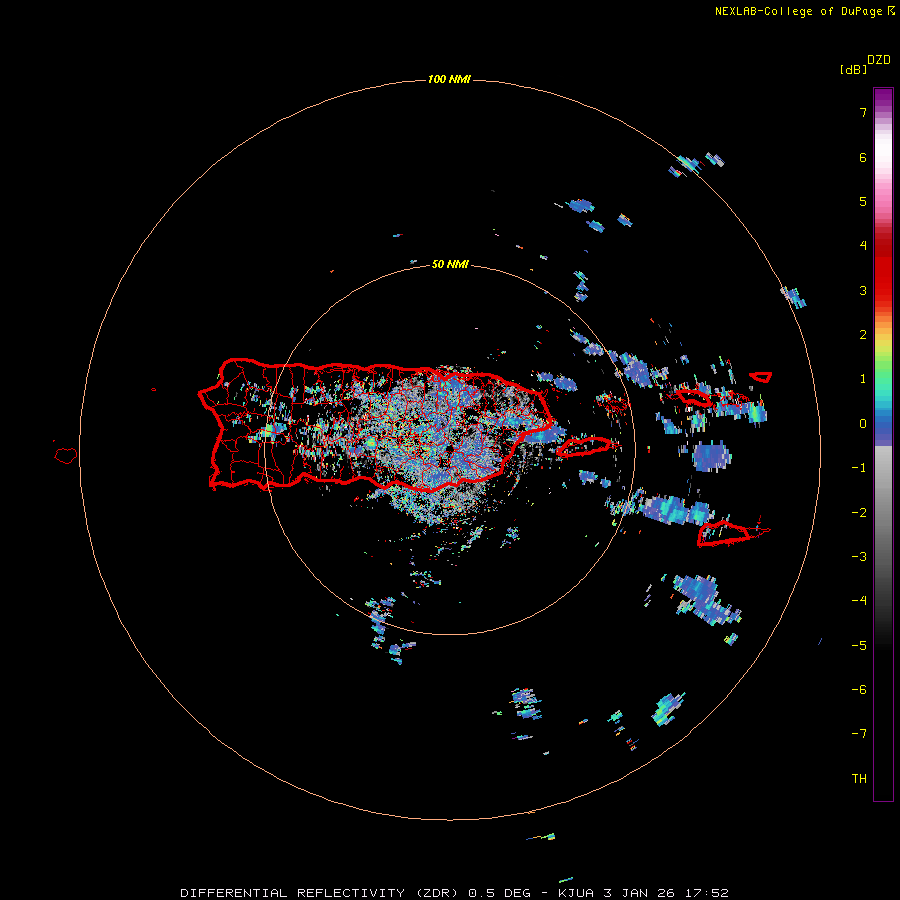The width and height of the screenshot is (900, 900).
Task: Click the small red island outline outside the 100 NMI ring to the west
Action: 65,455
